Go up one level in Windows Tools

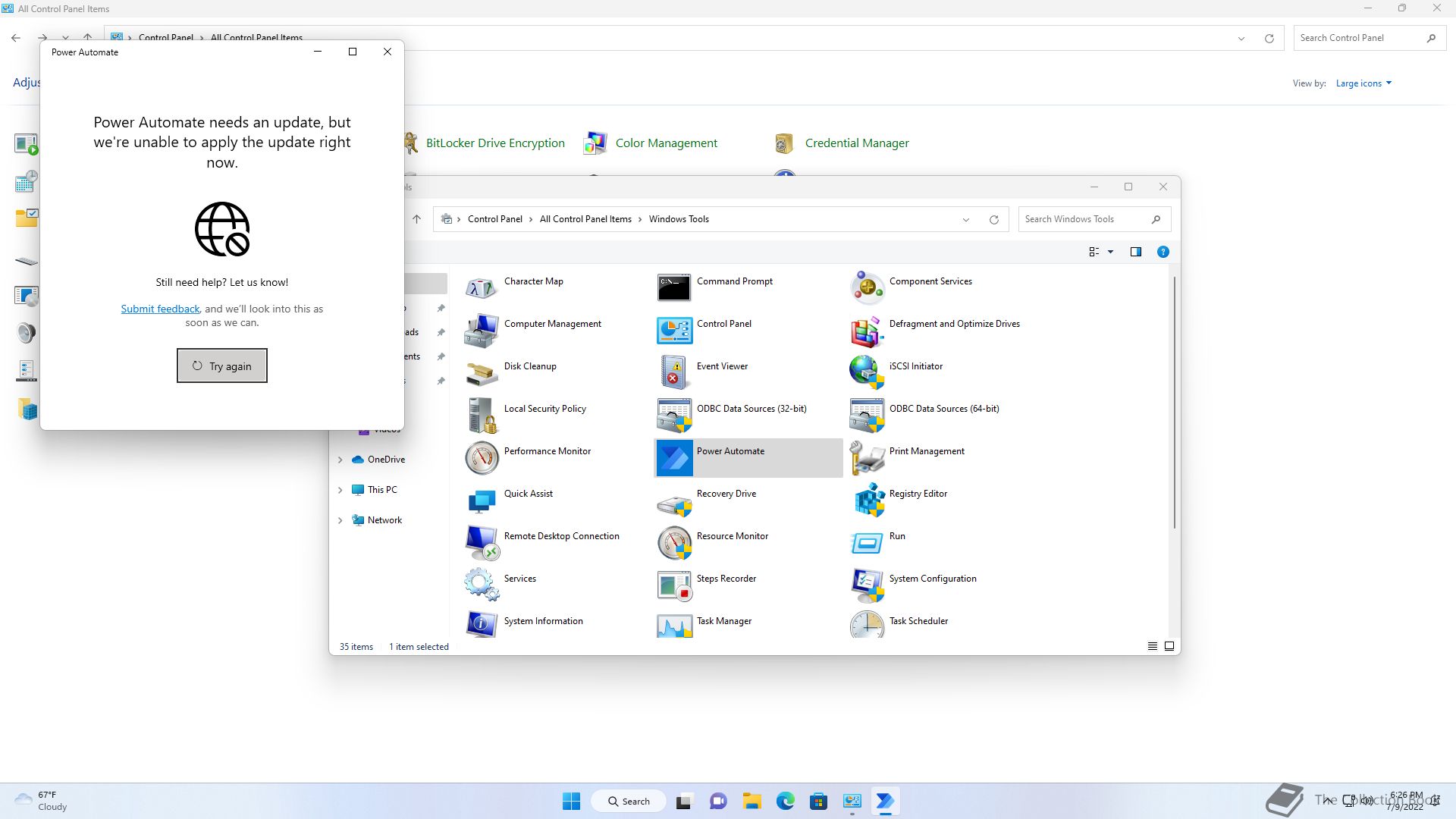click(416, 219)
